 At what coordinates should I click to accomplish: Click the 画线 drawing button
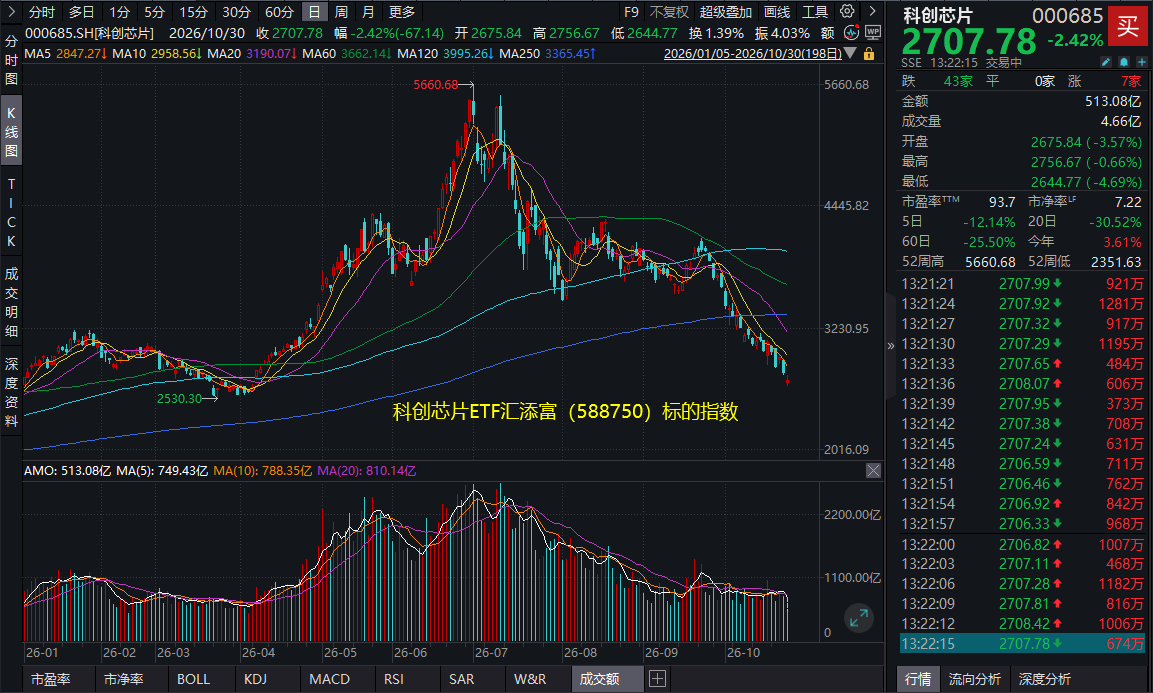[x=777, y=12]
